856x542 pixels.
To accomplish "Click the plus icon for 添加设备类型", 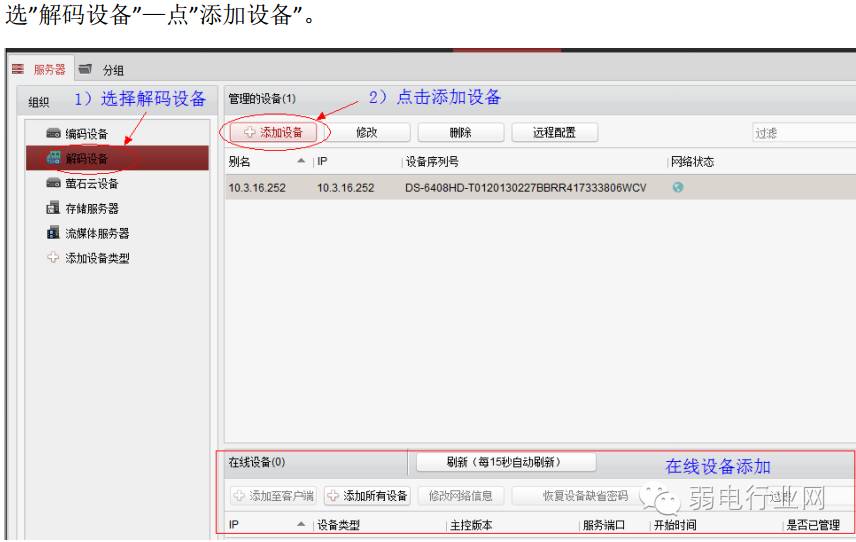I will click(53, 258).
